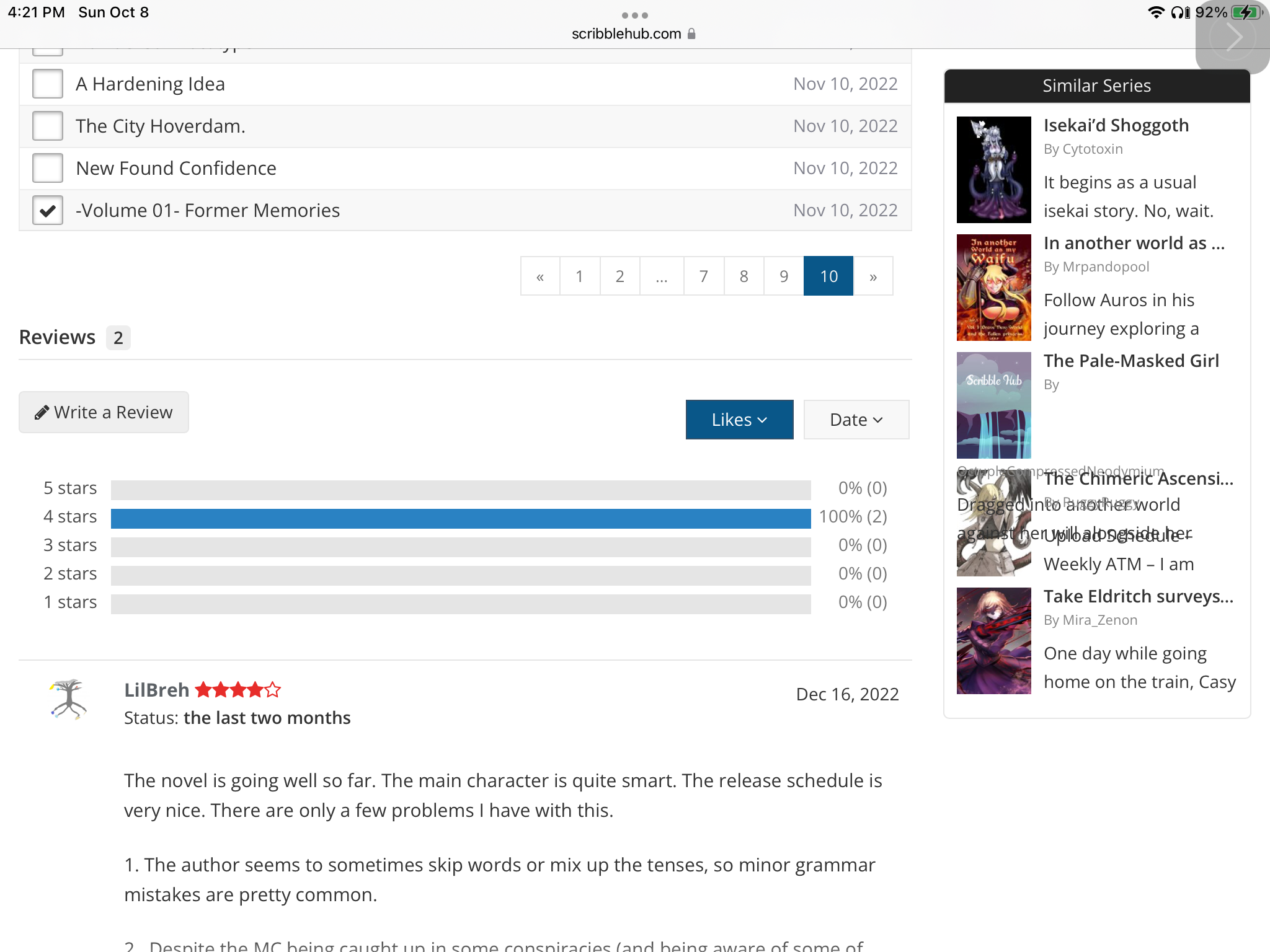Open Isekai'd Shoggoth cover thumbnail
1270x952 pixels.
pos(993,169)
